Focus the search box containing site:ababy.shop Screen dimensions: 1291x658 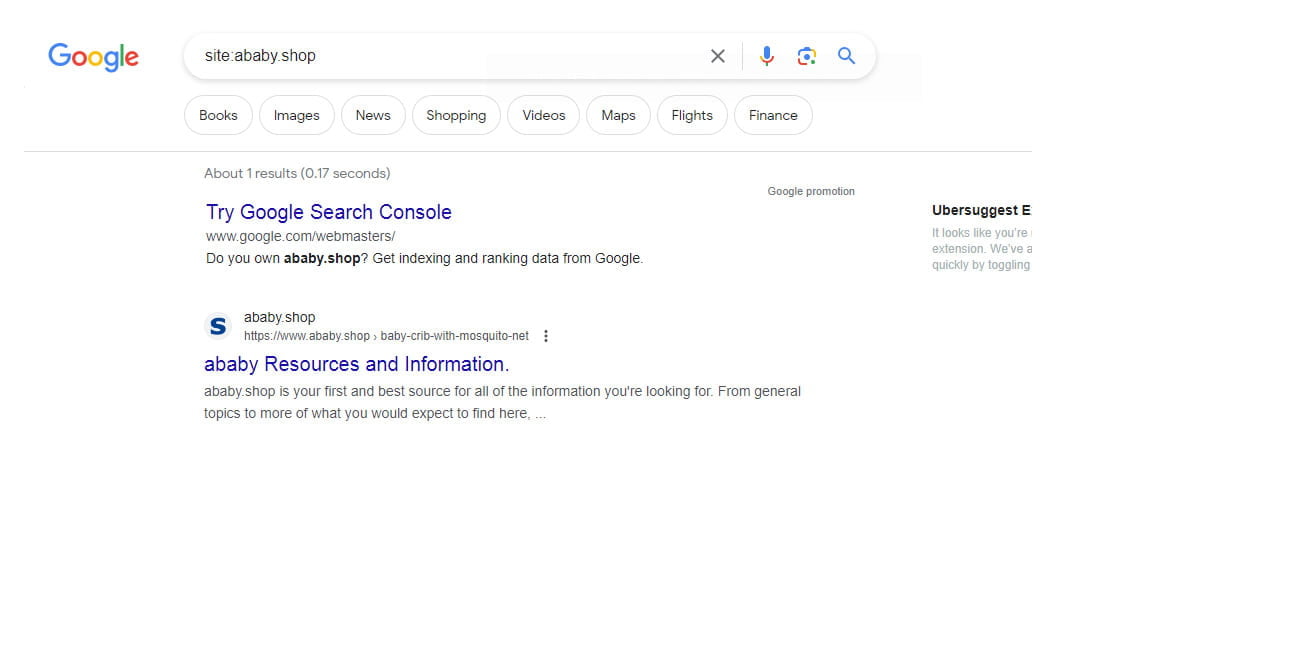tap(450, 56)
